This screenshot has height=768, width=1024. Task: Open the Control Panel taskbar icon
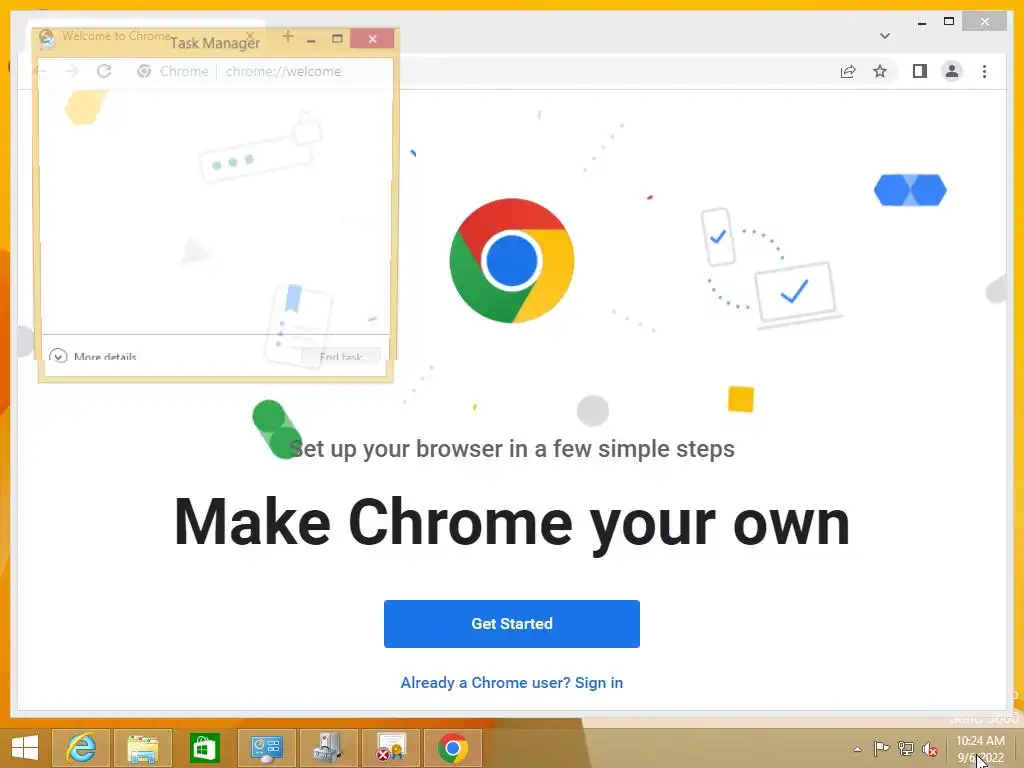click(266, 748)
